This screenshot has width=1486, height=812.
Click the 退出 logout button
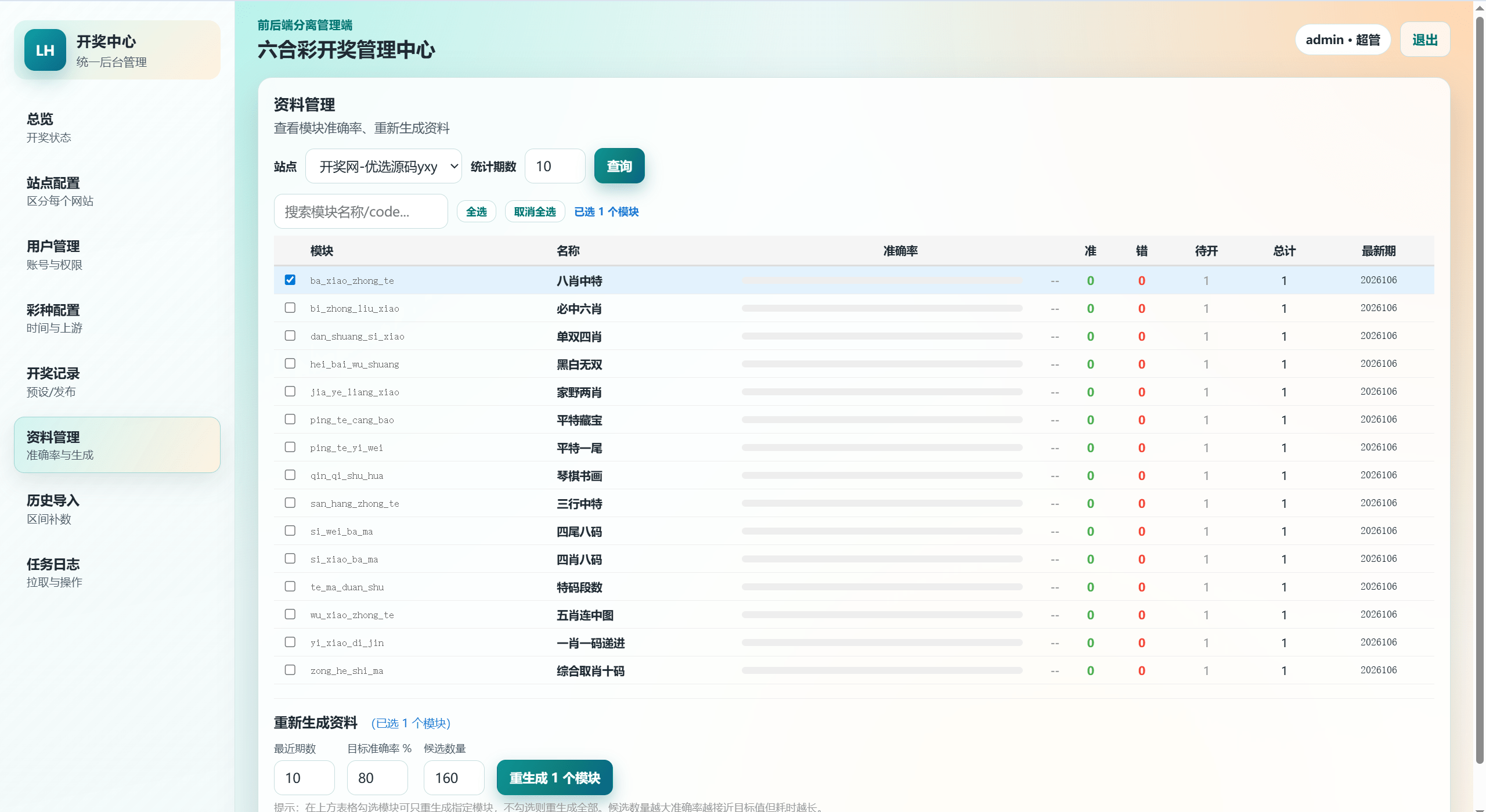(x=1425, y=39)
